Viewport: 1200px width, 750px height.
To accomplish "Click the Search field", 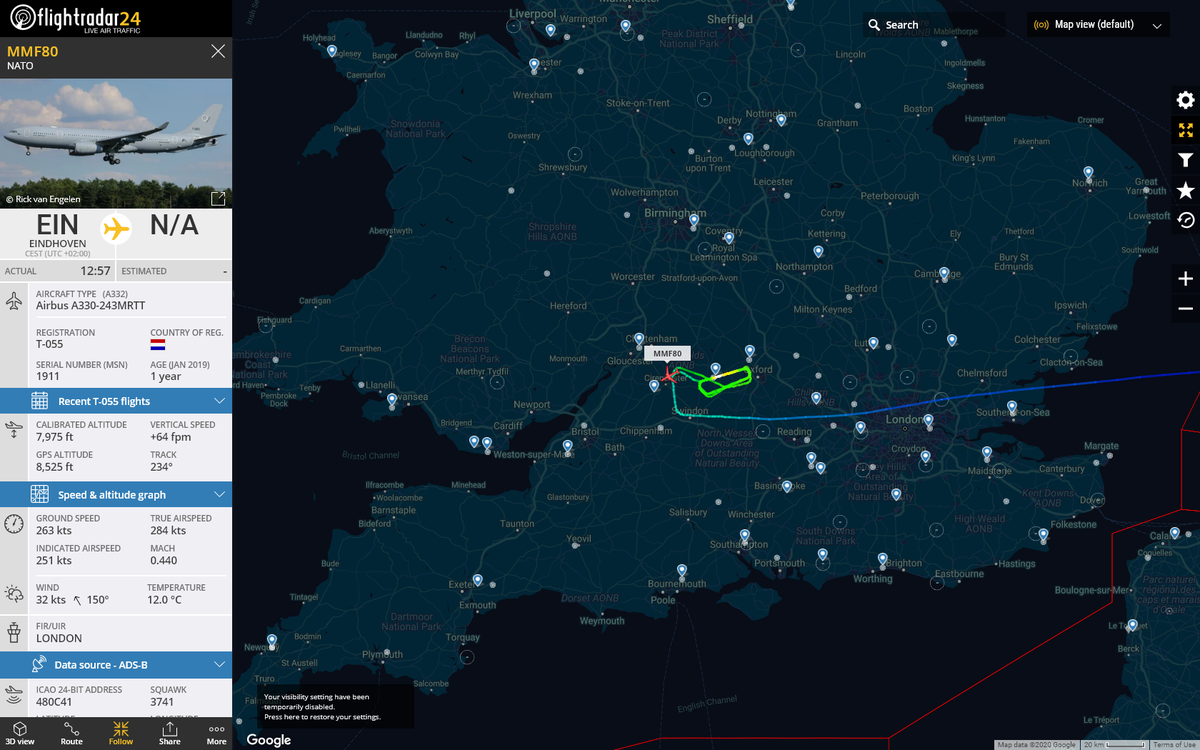I will (x=934, y=25).
